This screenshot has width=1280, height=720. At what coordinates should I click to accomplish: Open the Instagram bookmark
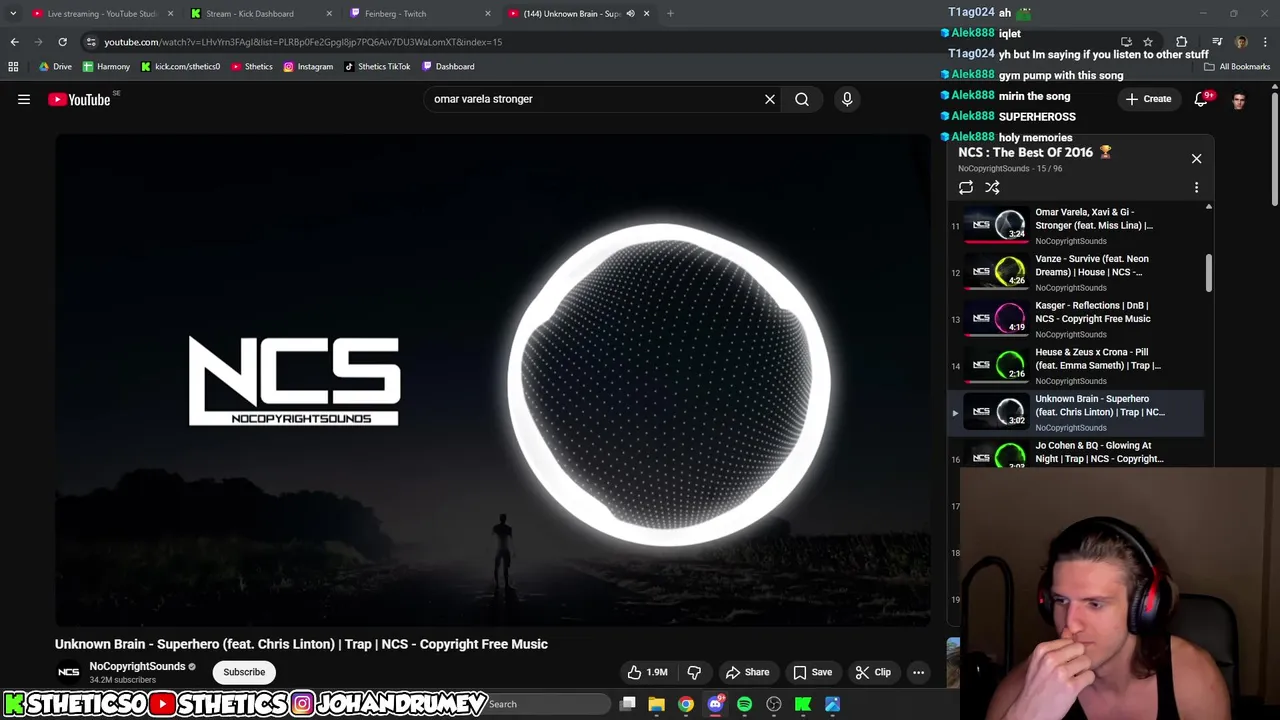tap(308, 66)
